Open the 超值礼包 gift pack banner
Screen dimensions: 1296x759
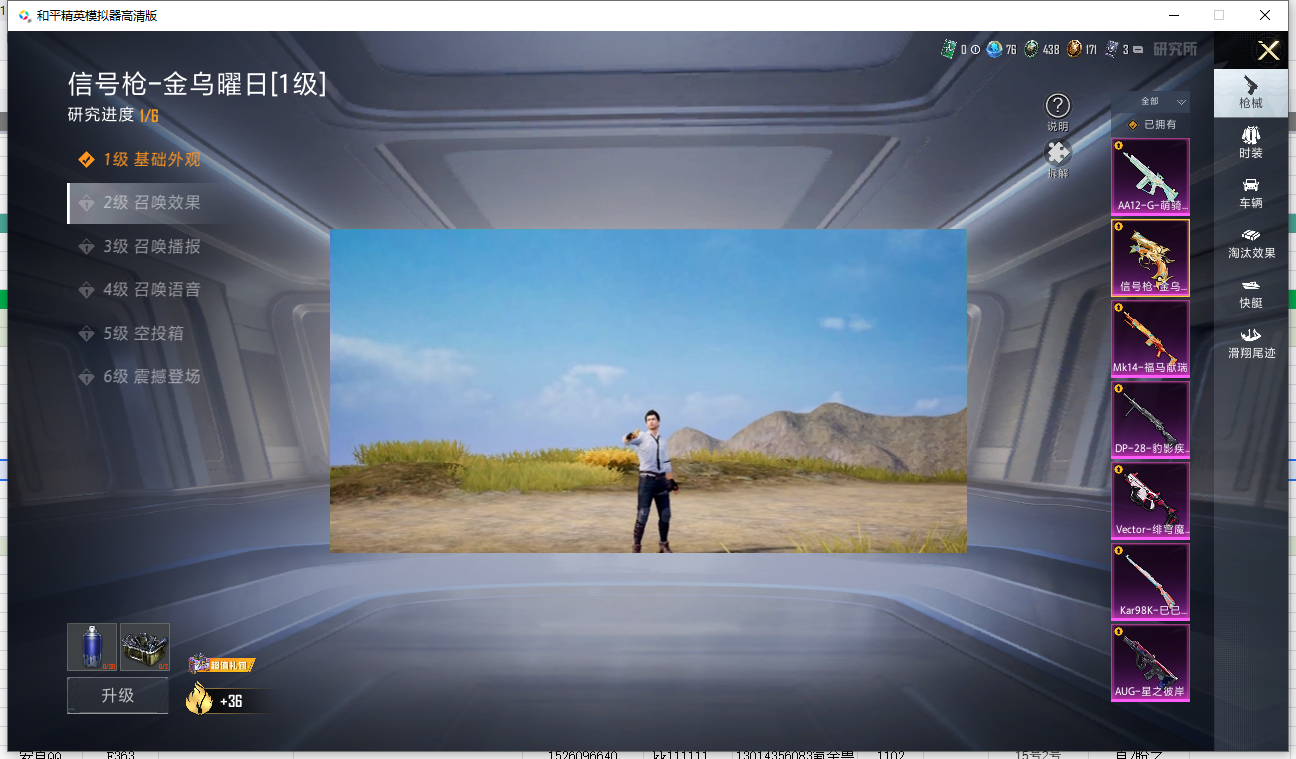pyautogui.click(x=221, y=664)
